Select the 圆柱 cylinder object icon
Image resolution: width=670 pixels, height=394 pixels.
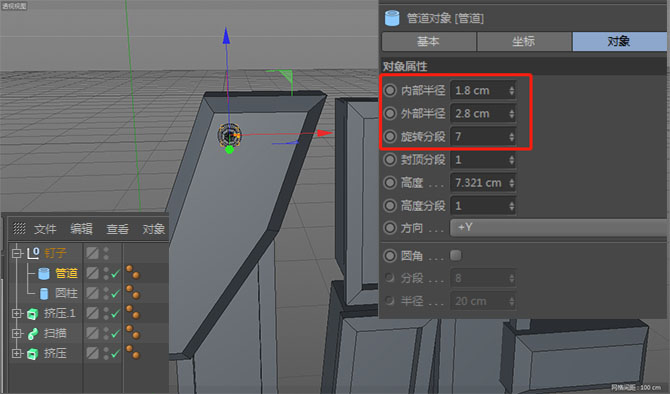point(44,294)
